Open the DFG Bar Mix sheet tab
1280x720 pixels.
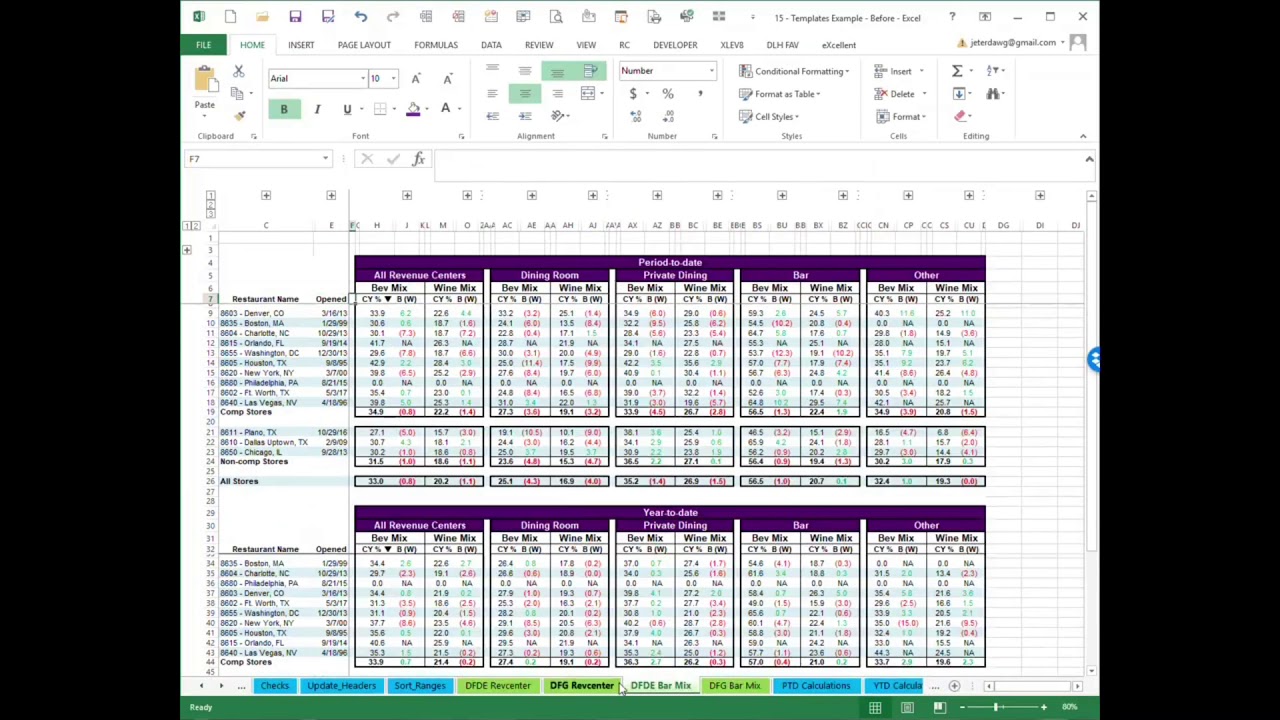click(x=734, y=686)
